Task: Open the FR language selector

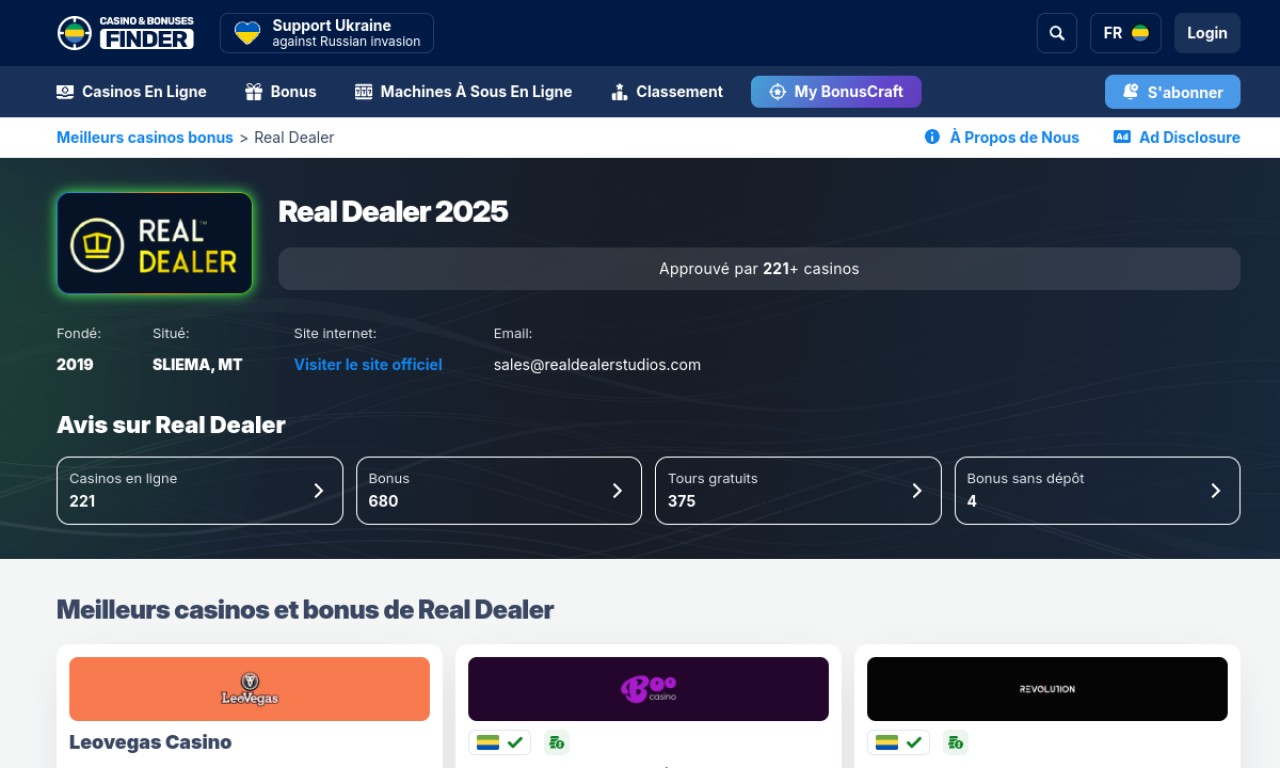Action: click(1125, 33)
